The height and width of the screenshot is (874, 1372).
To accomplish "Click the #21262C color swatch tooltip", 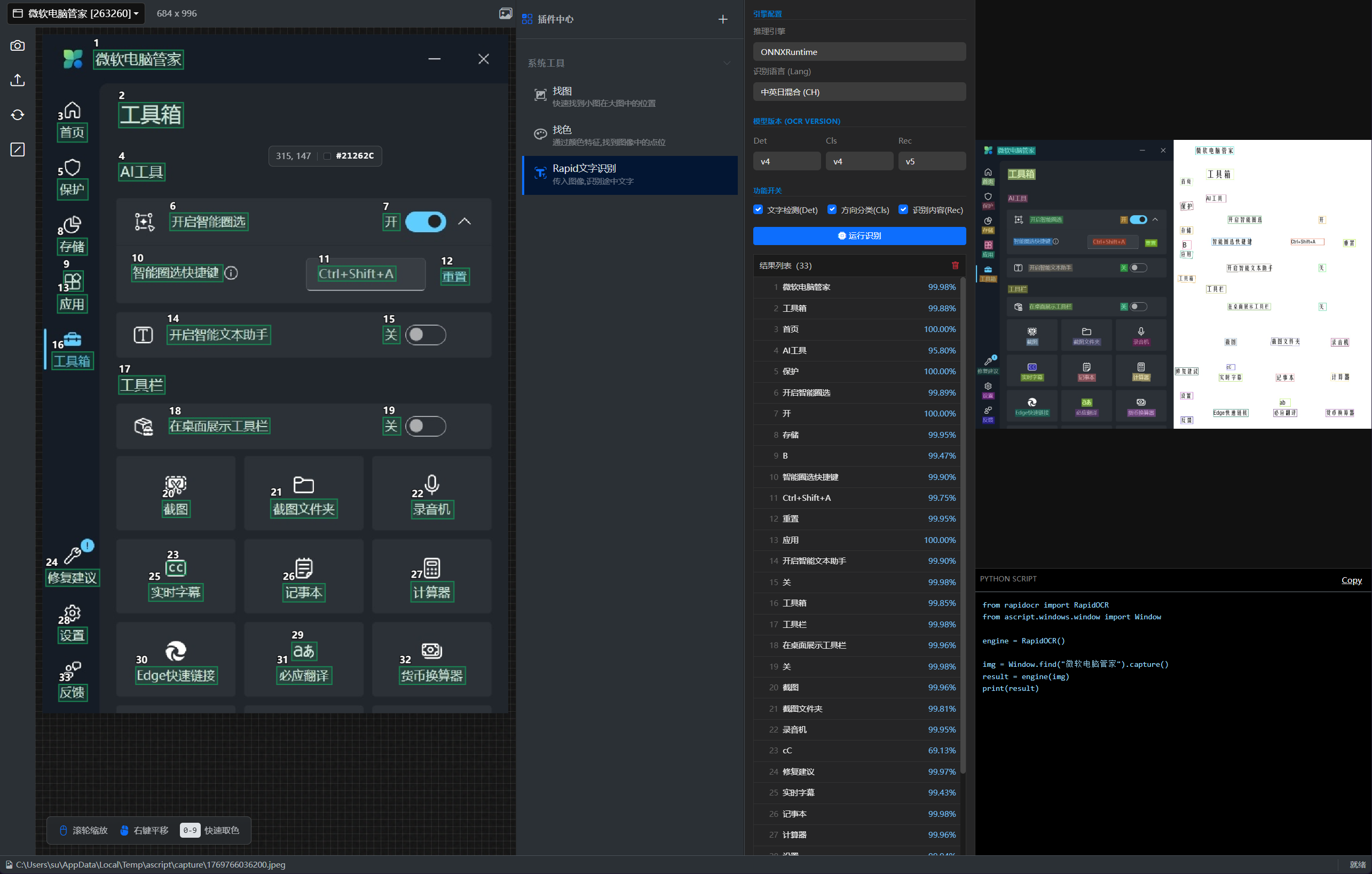I will pyautogui.click(x=328, y=156).
